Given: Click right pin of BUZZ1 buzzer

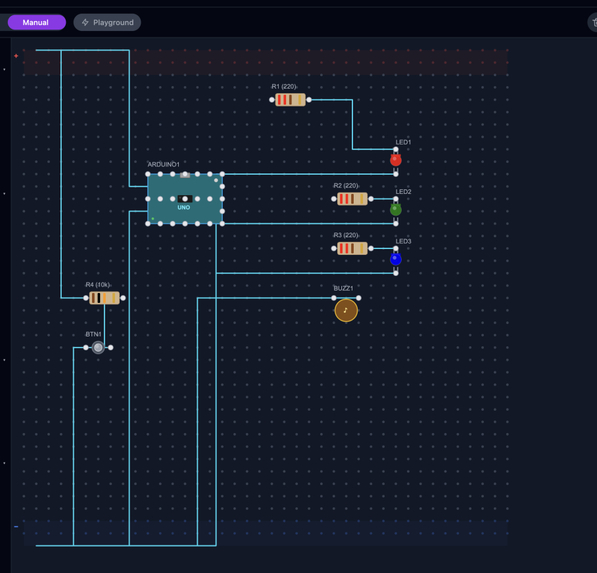Looking at the screenshot, I should click(358, 298).
